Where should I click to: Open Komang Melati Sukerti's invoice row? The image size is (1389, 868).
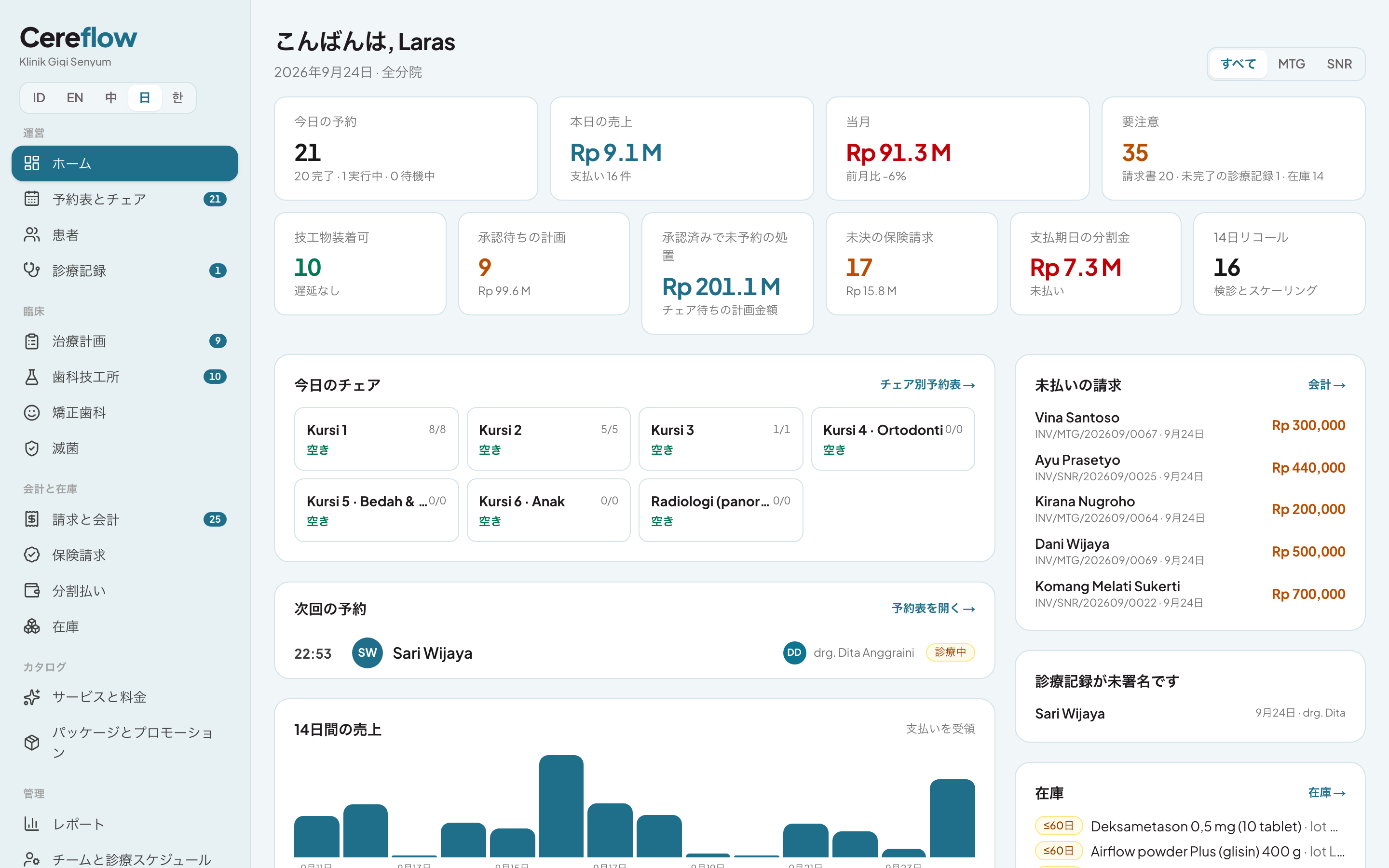(1190, 594)
